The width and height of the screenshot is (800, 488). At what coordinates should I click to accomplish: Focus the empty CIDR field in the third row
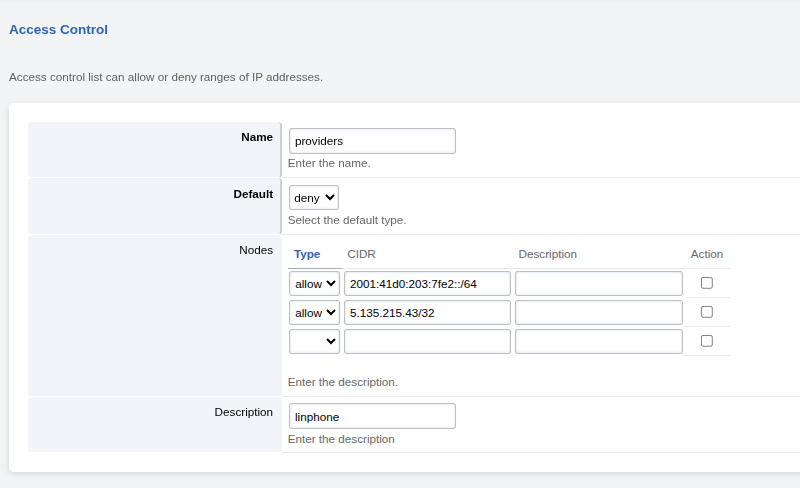pos(427,342)
